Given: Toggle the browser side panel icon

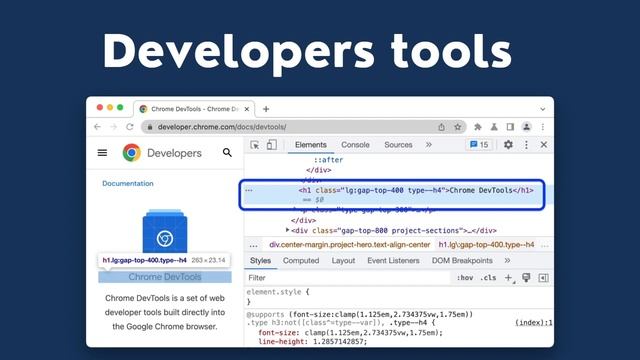Looking at the screenshot, I should 510,127.
